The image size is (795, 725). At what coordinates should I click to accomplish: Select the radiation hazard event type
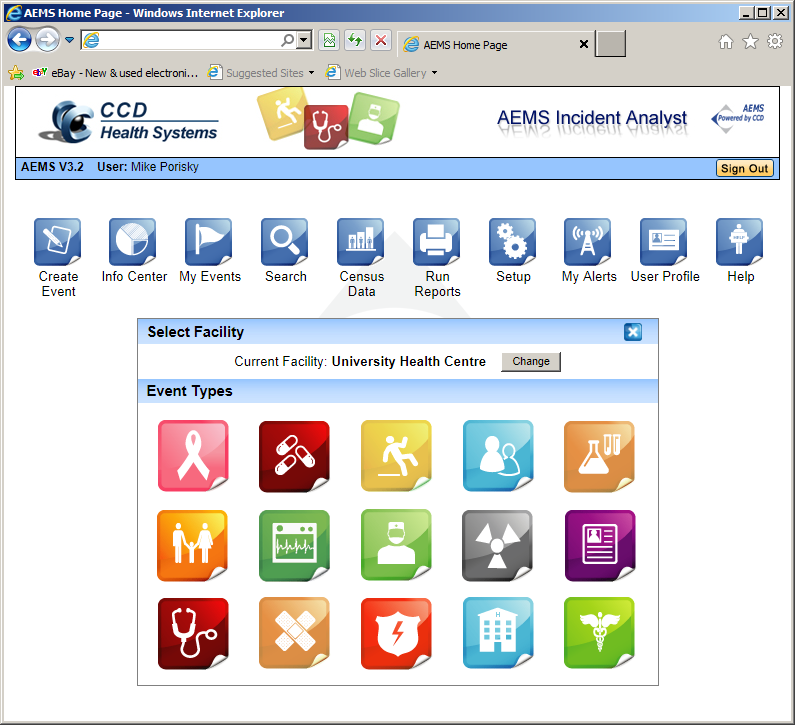(498, 546)
